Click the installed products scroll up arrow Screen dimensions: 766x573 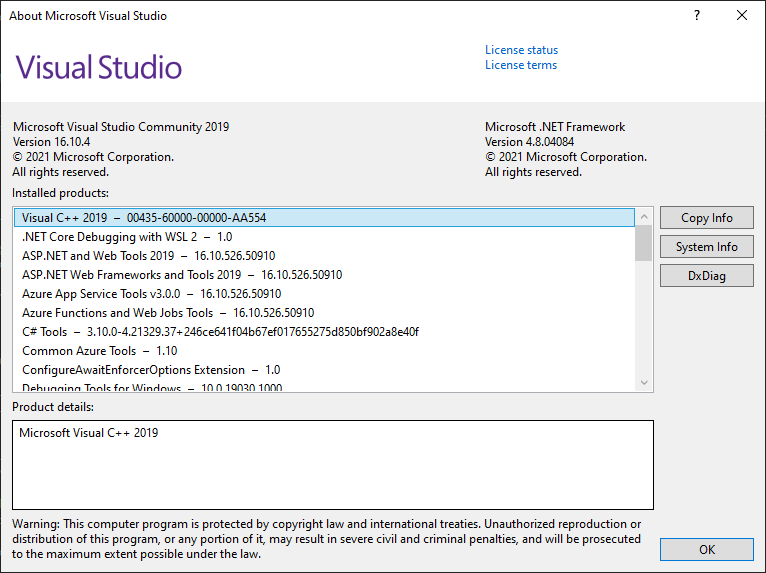644,216
